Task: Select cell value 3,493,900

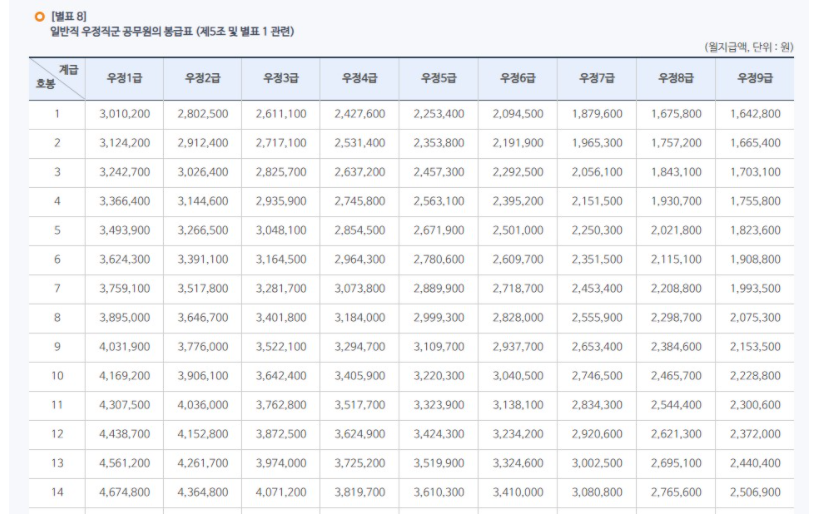Action: [124, 230]
